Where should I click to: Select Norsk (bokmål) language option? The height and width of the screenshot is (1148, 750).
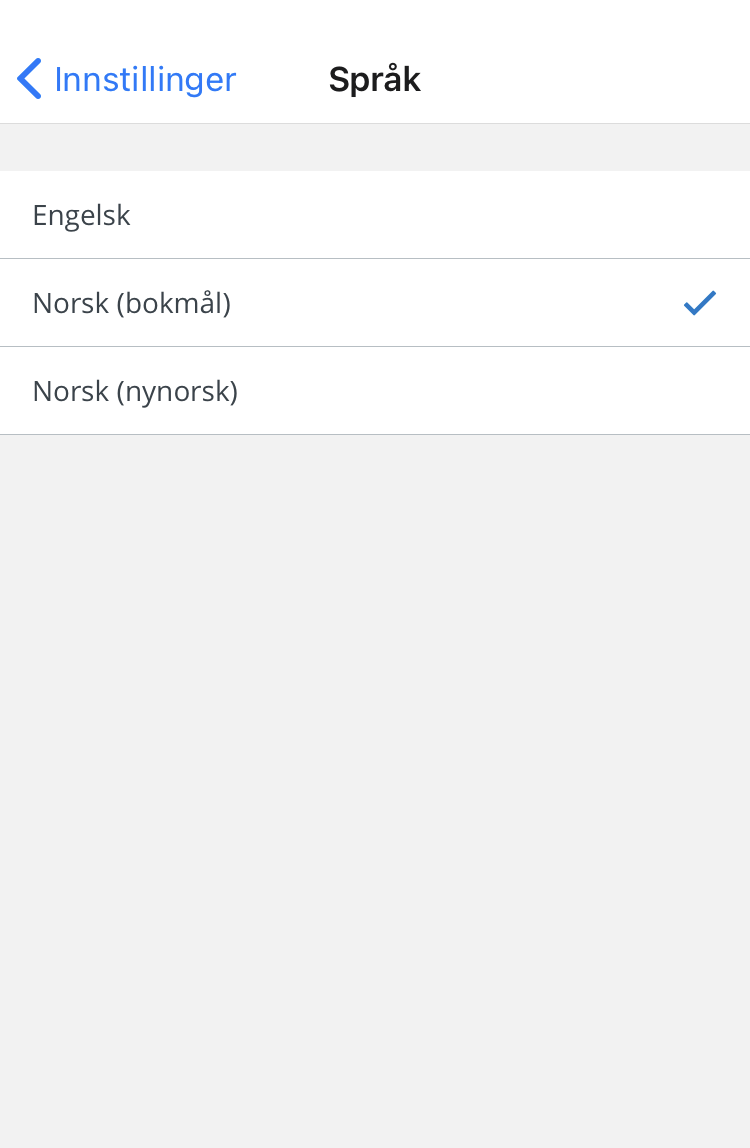pos(375,302)
